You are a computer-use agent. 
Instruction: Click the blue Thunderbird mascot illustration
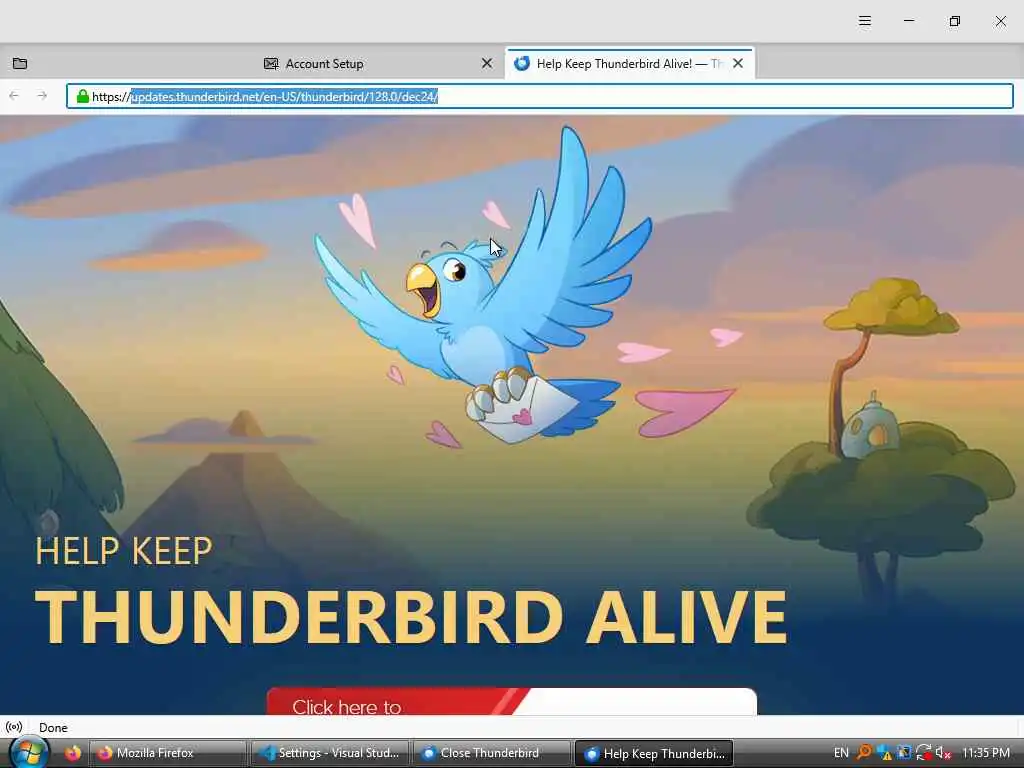(x=483, y=284)
